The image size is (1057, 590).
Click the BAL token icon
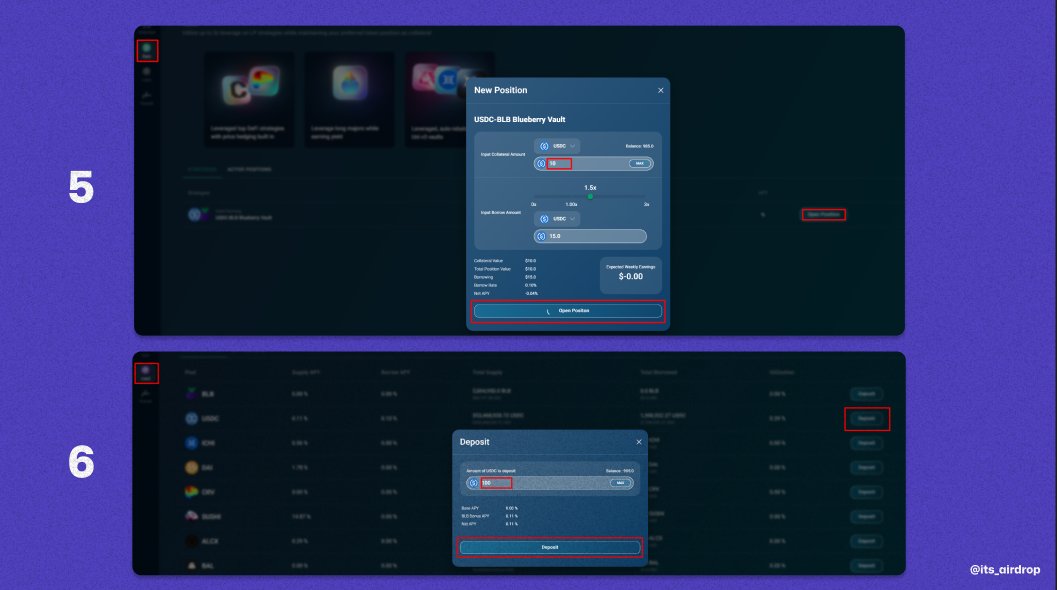(190, 565)
